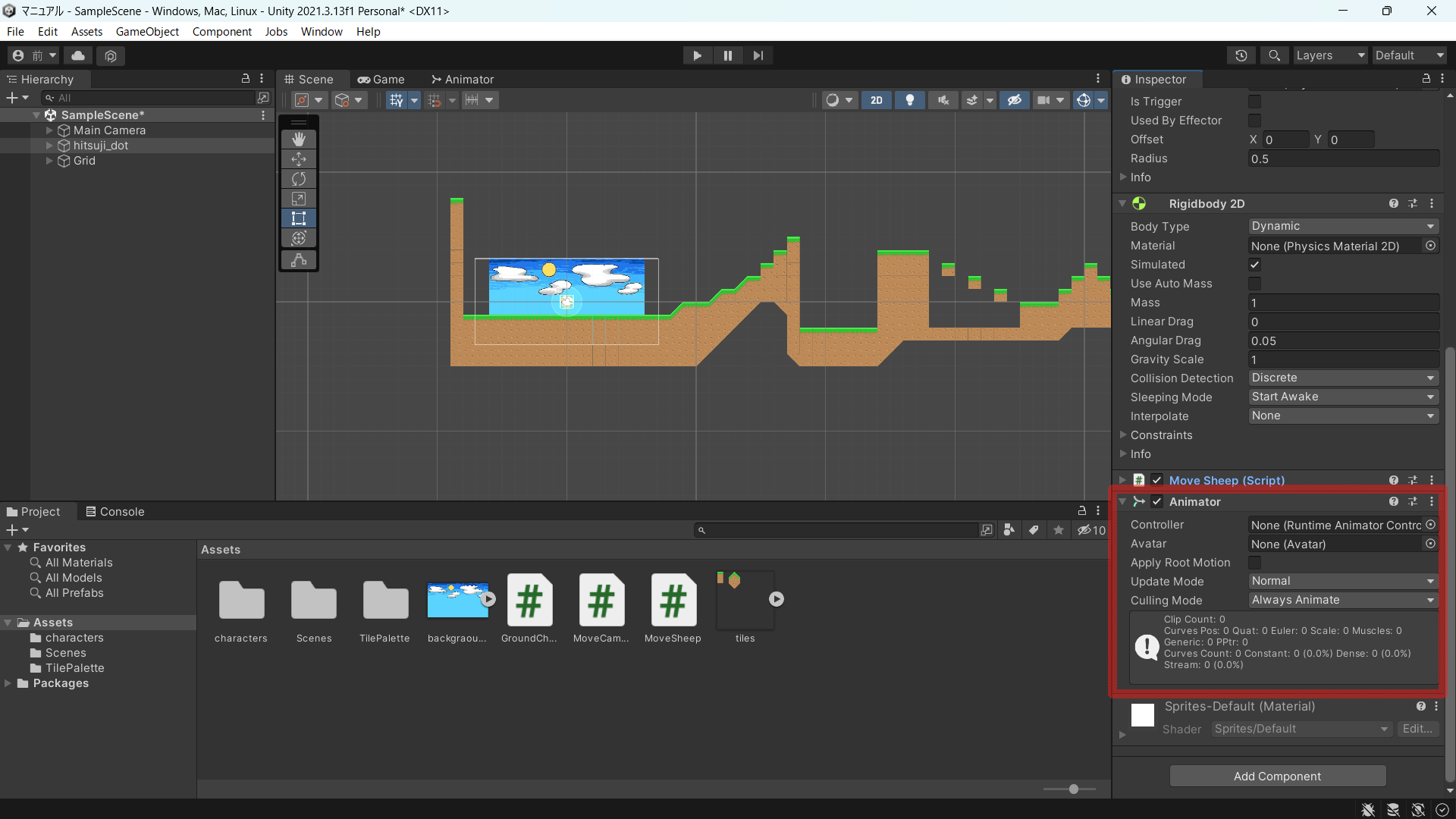This screenshot has height=819, width=1456.
Task: Toggle Use Auto Mass checkbox
Action: [1255, 283]
